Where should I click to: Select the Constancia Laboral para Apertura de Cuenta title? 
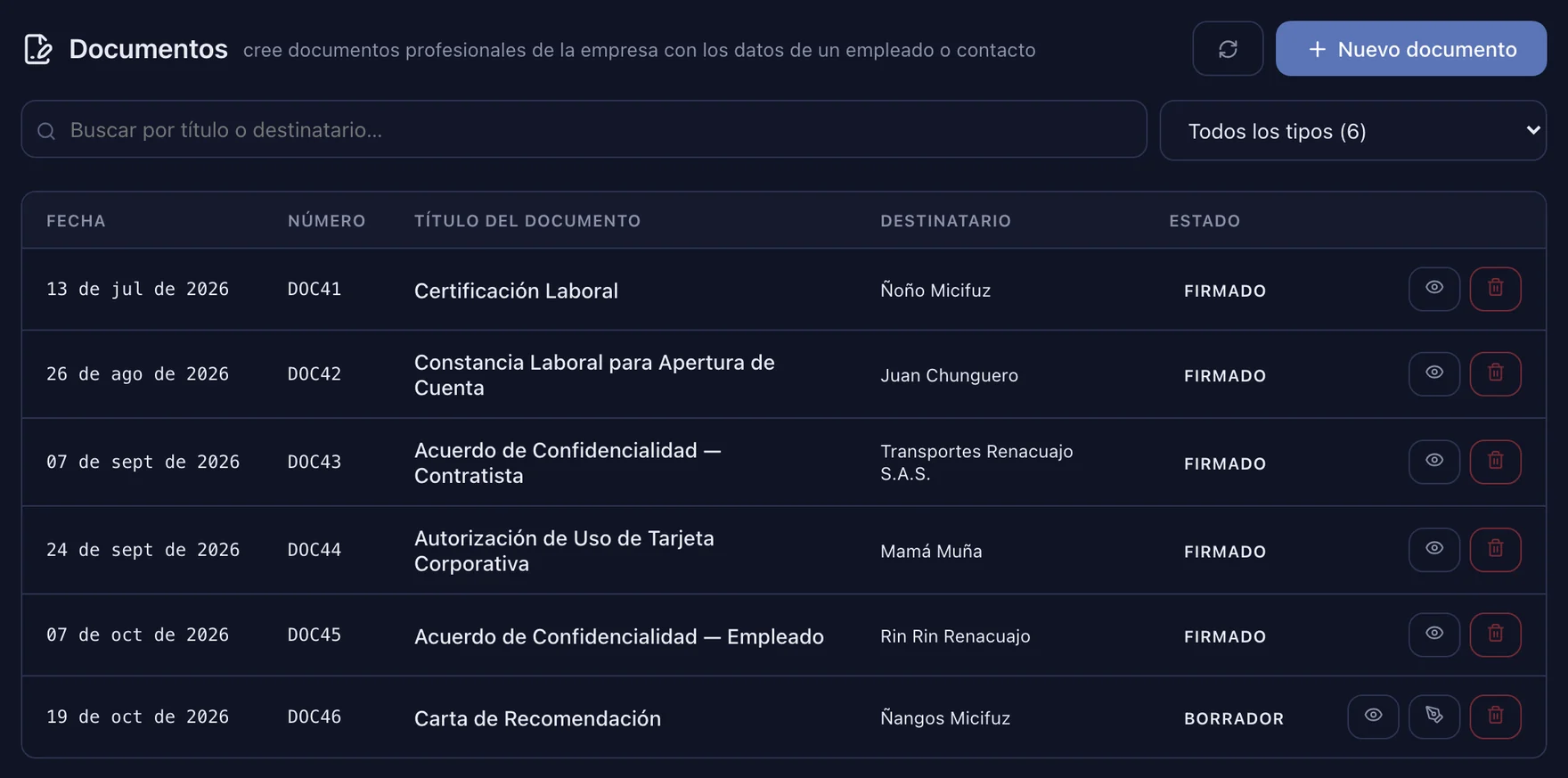click(x=594, y=375)
